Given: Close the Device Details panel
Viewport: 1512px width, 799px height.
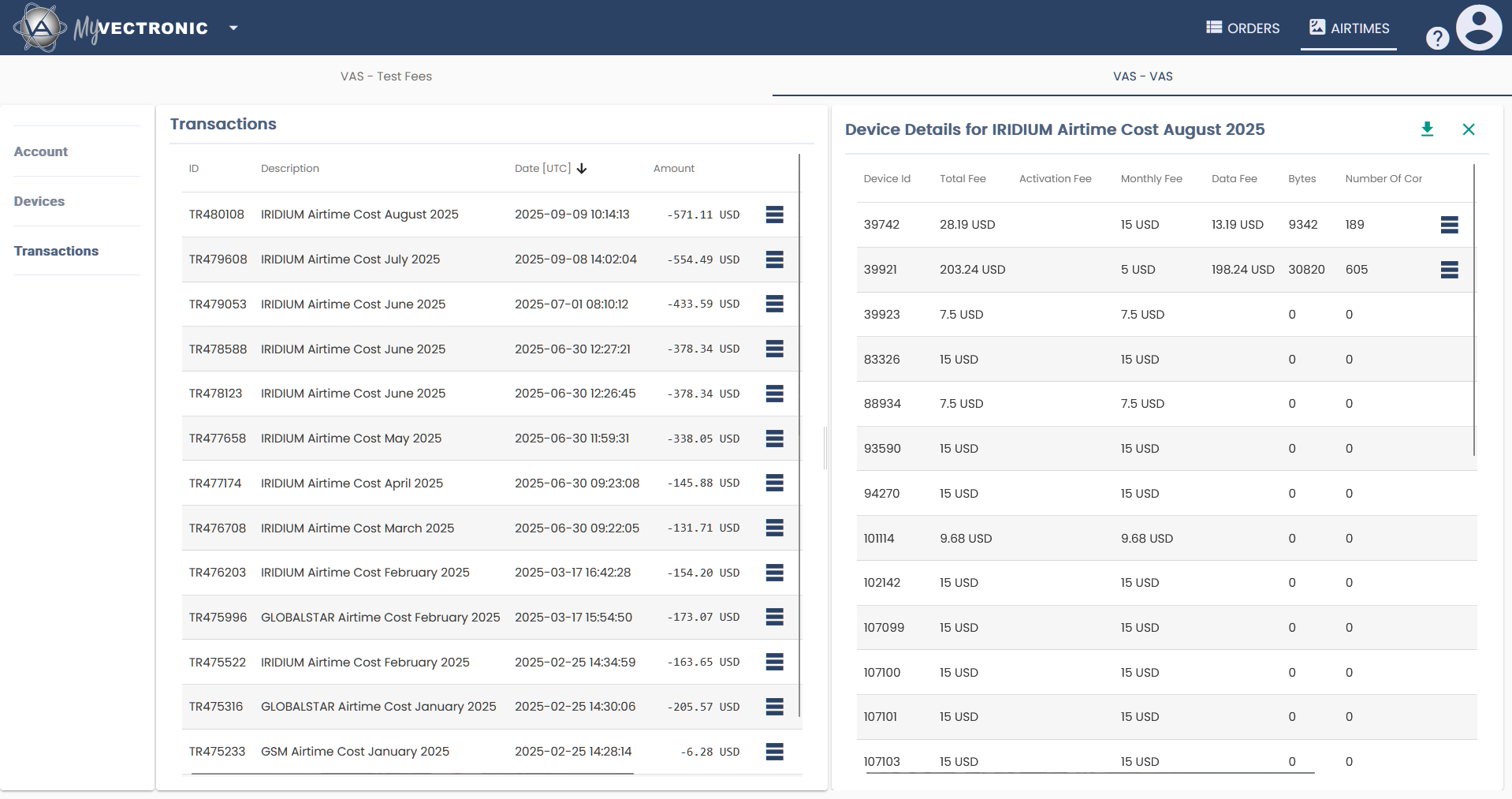Looking at the screenshot, I should click(1468, 129).
